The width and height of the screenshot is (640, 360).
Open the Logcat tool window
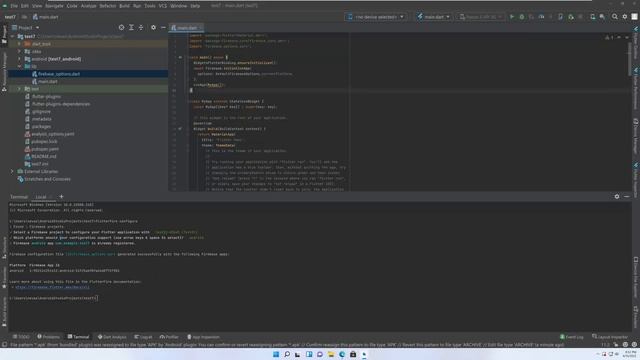(x=143, y=337)
